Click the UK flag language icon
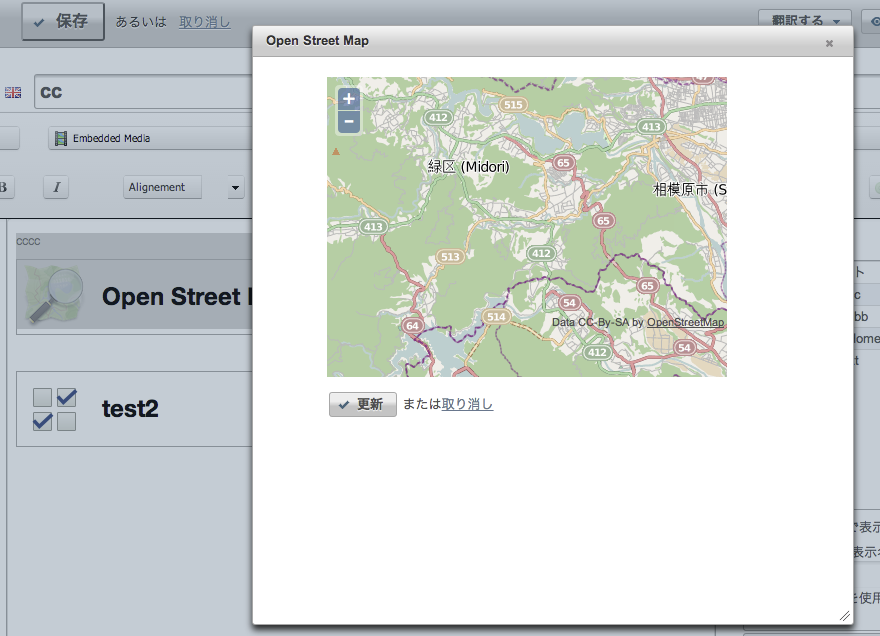Image resolution: width=880 pixels, height=636 pixels. tap(13, 93)
